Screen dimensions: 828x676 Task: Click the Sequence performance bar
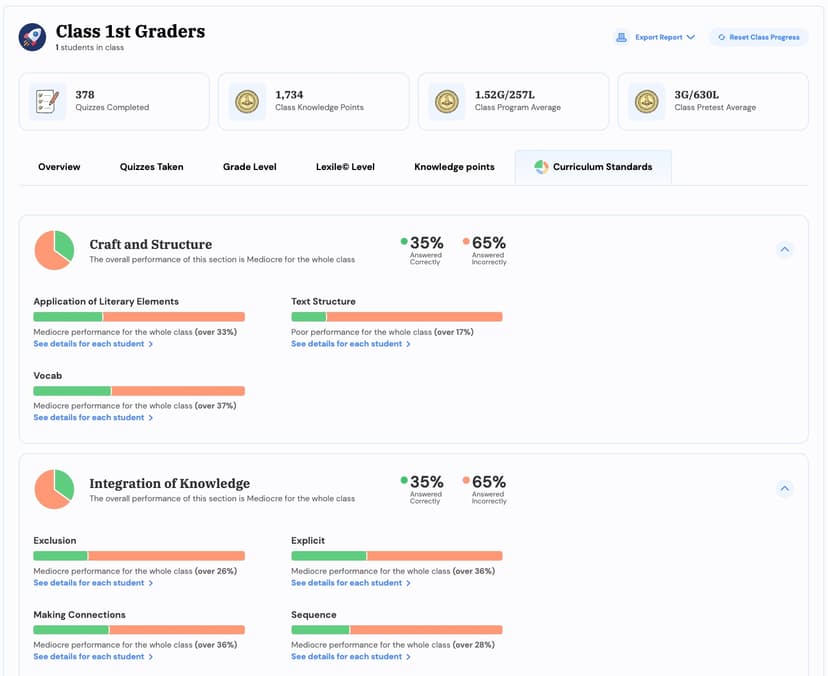pos(396,630)
